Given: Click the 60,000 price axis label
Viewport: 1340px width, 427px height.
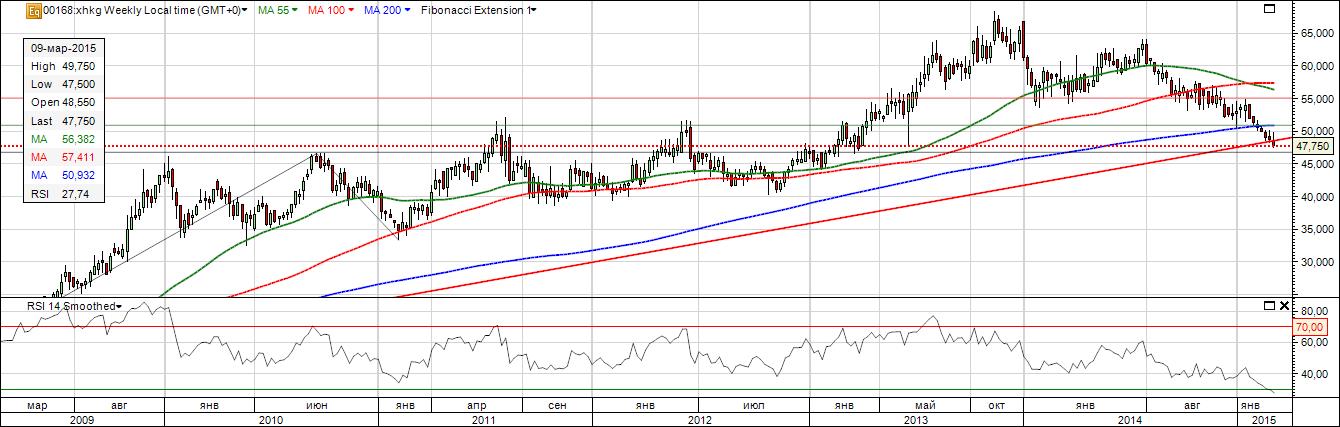Looking at the screenshot, I should [1316, 66].
